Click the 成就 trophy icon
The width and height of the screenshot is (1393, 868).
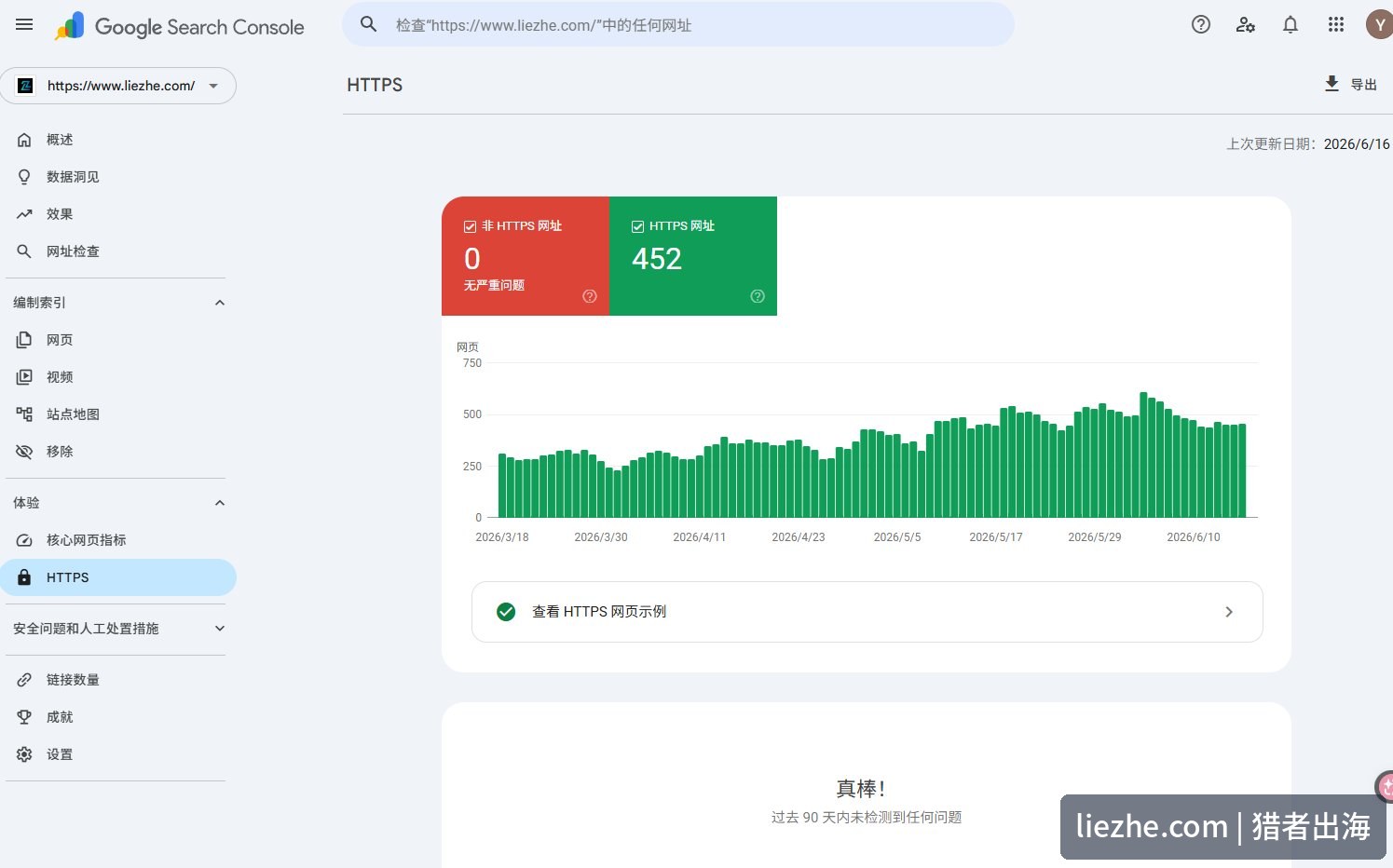24,717
